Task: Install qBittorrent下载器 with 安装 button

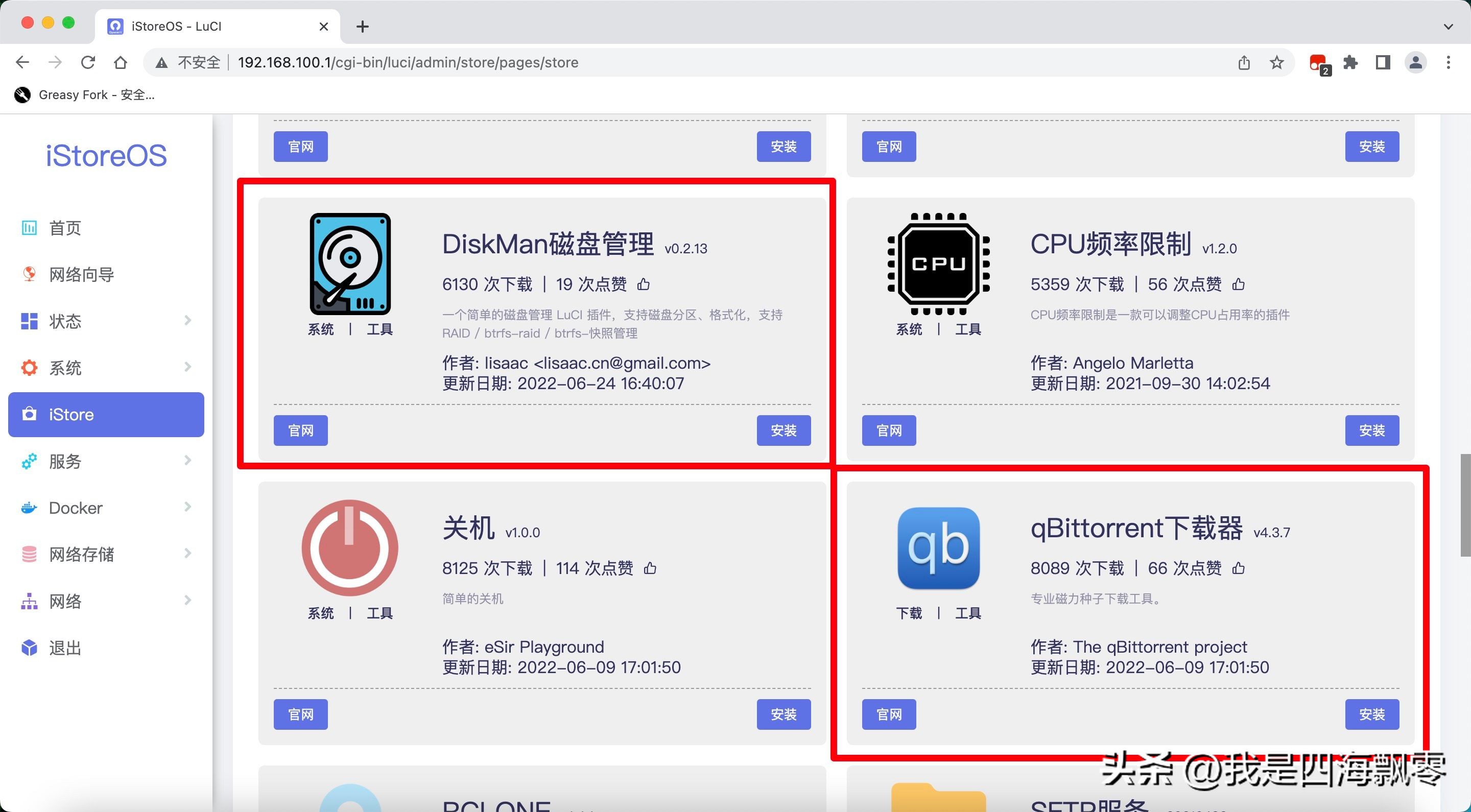Action: 1371,714
